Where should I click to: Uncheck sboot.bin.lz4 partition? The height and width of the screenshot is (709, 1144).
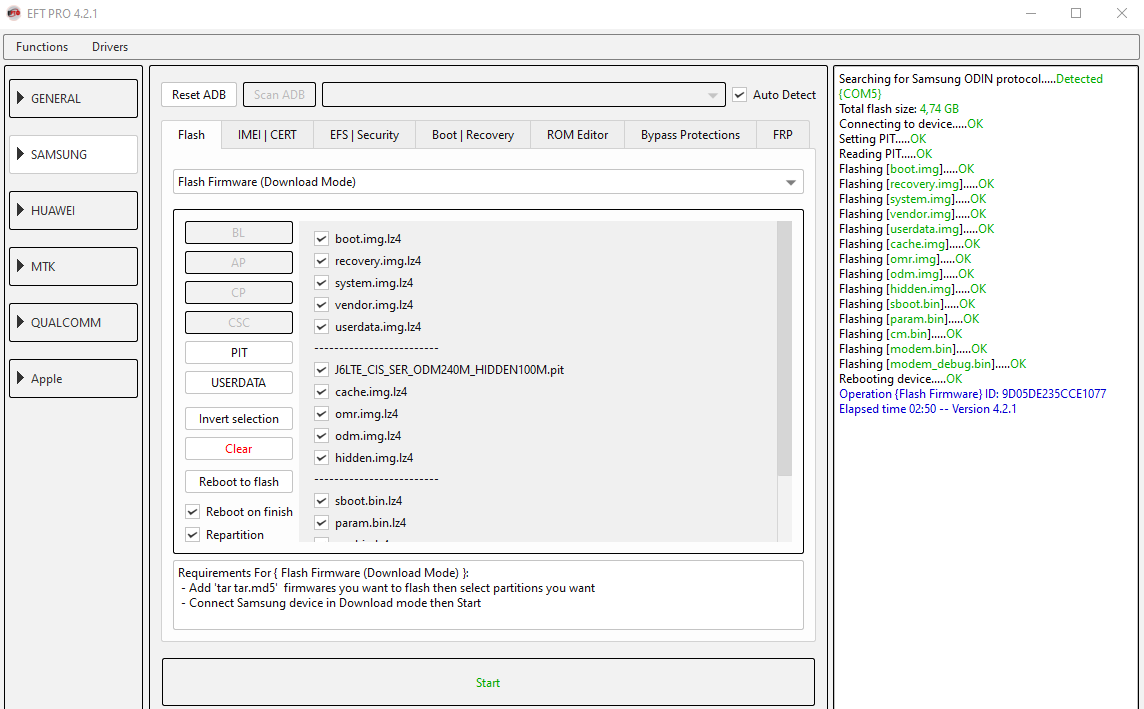point(321,500)
